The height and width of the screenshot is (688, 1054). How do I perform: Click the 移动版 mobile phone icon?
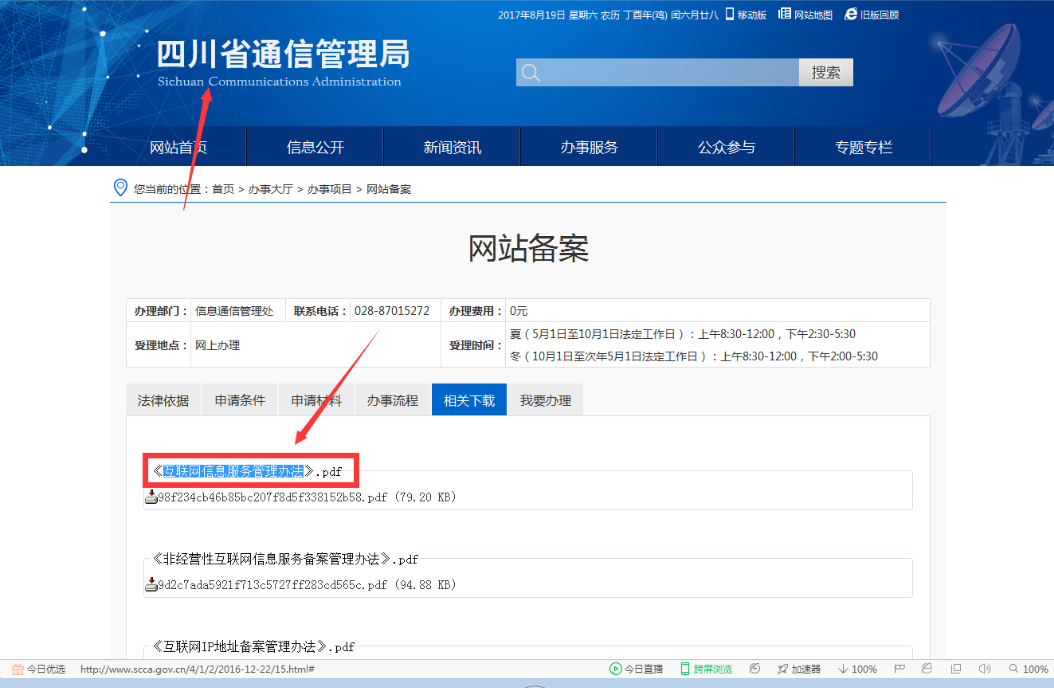(730, 14)
